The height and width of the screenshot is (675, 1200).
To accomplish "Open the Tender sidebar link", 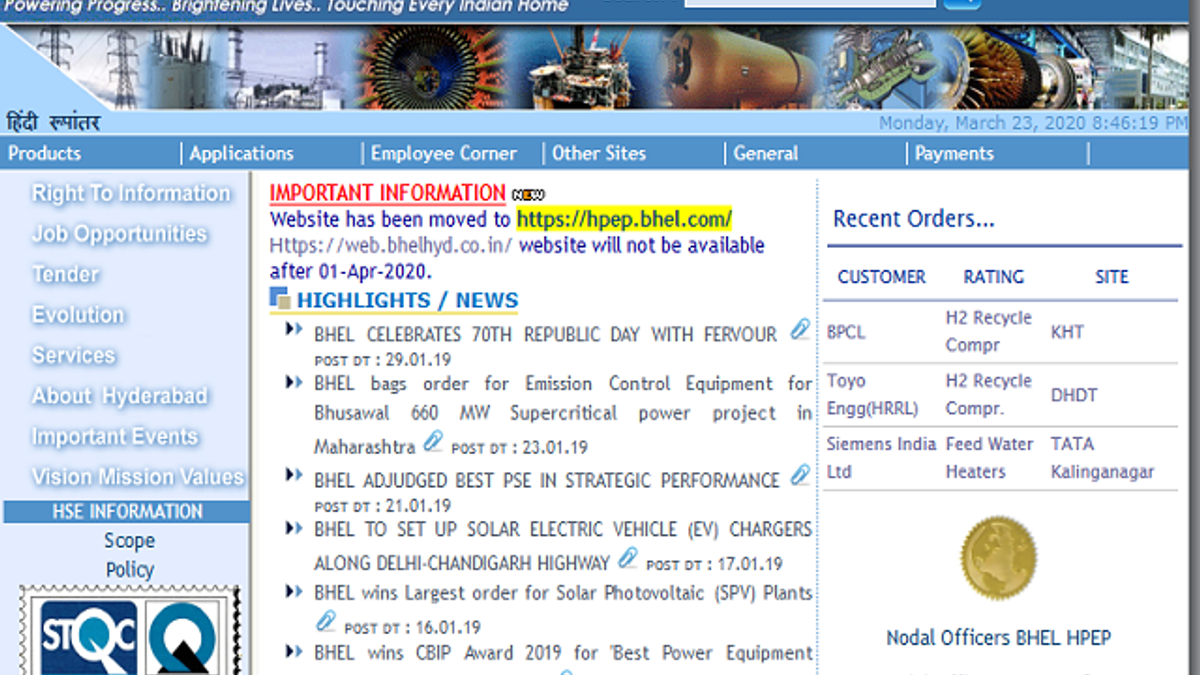I will point(66,274).
